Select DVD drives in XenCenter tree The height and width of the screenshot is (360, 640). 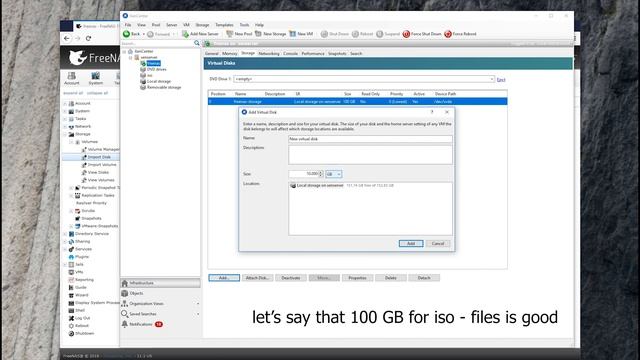point(156,69)
